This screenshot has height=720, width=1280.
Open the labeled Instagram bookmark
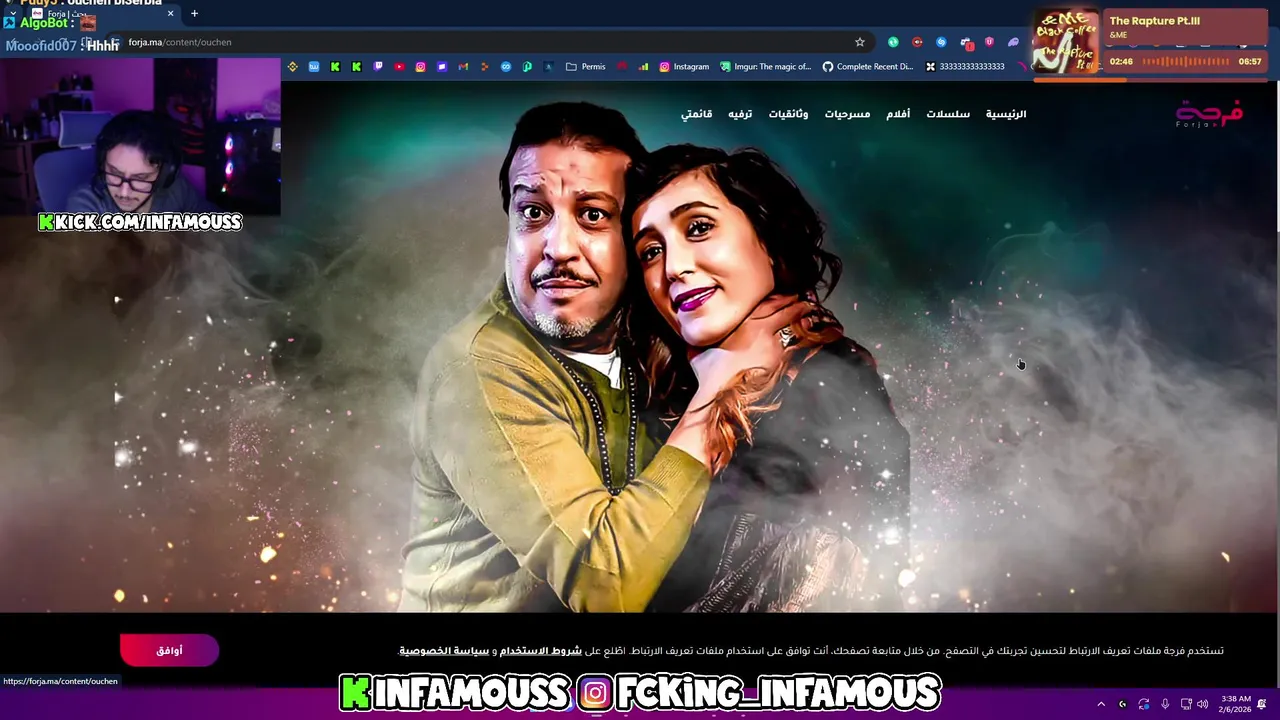click(684, 67)
